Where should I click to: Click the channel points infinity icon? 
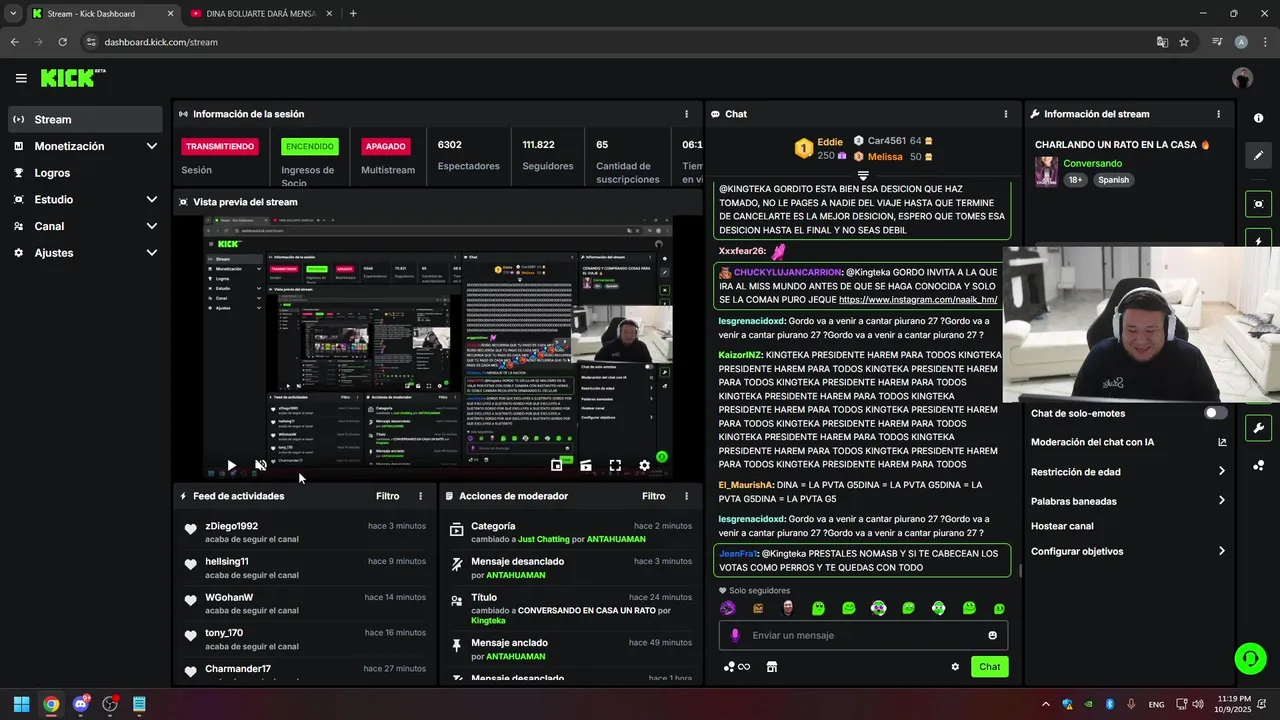point(737,667)
